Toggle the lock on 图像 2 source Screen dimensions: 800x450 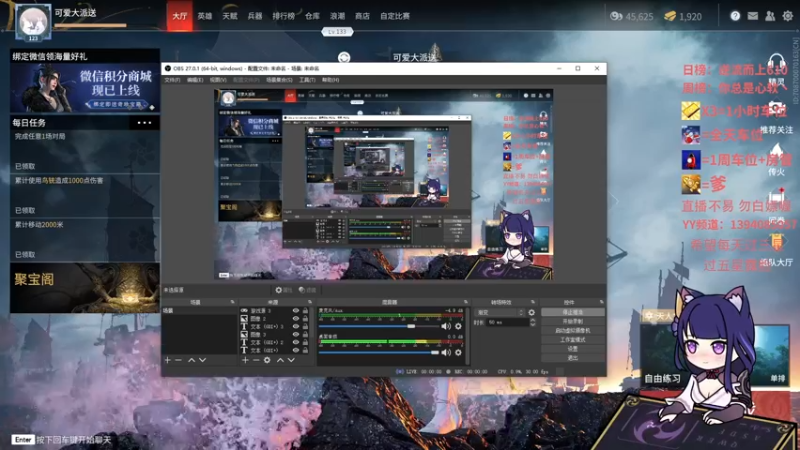tap(305, 318)
